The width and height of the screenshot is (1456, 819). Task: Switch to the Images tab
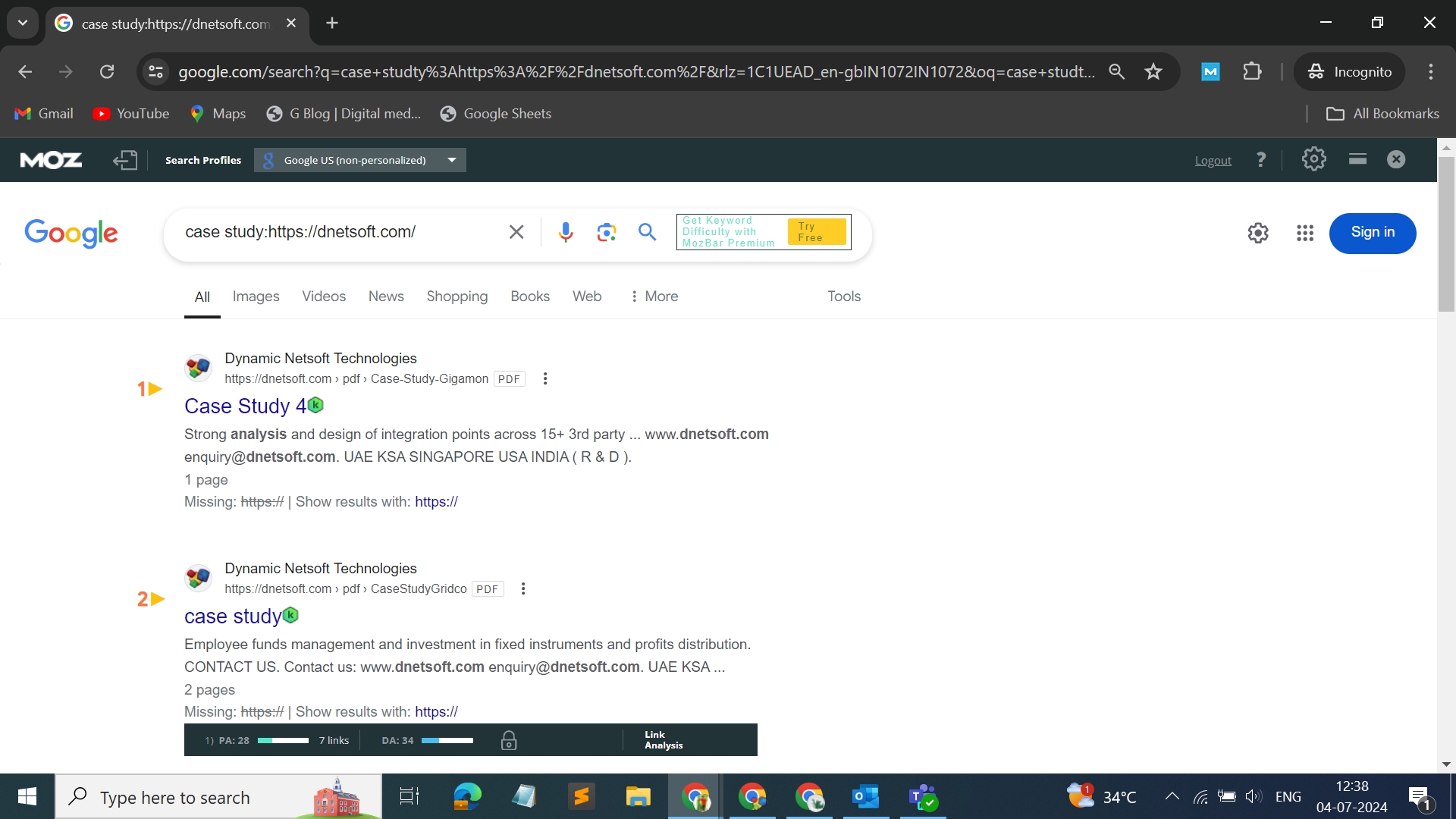click(x=256, y=297)
